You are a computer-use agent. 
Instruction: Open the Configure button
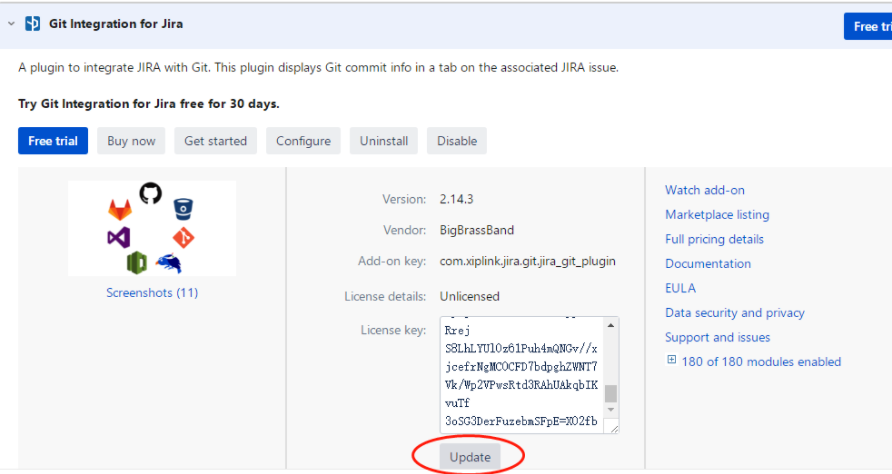pos(303,141)
